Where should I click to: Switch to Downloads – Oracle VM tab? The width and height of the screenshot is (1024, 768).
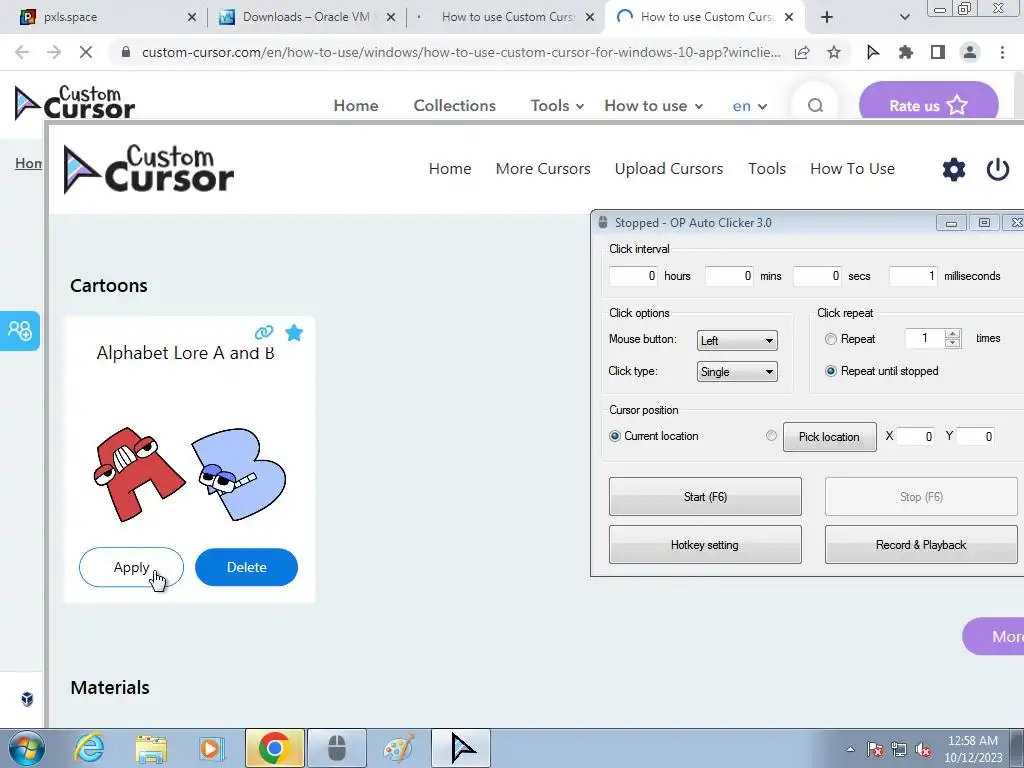click(x=306, y=18)
